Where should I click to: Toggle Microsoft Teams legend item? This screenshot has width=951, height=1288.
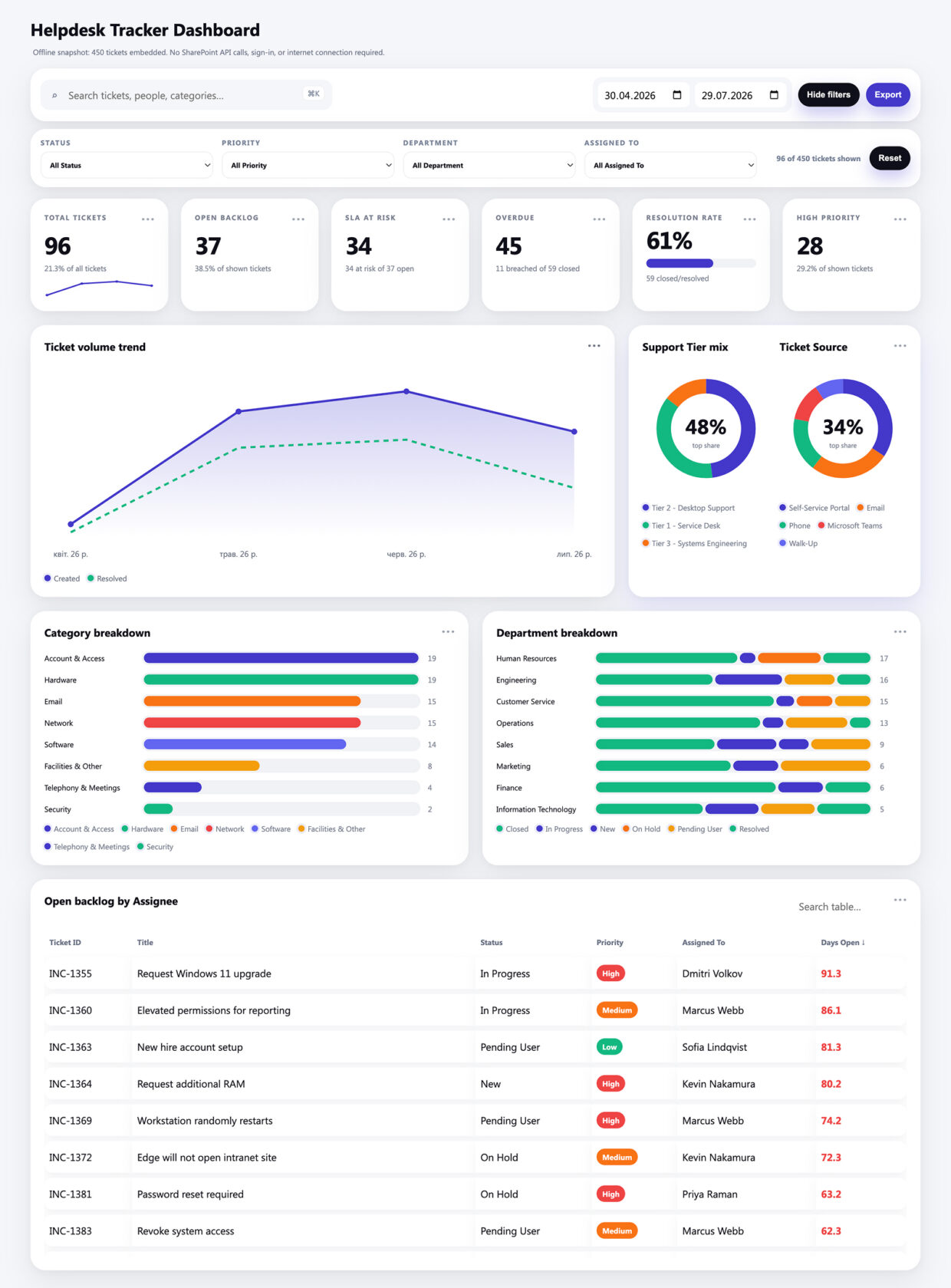click(x=850, y=525)
